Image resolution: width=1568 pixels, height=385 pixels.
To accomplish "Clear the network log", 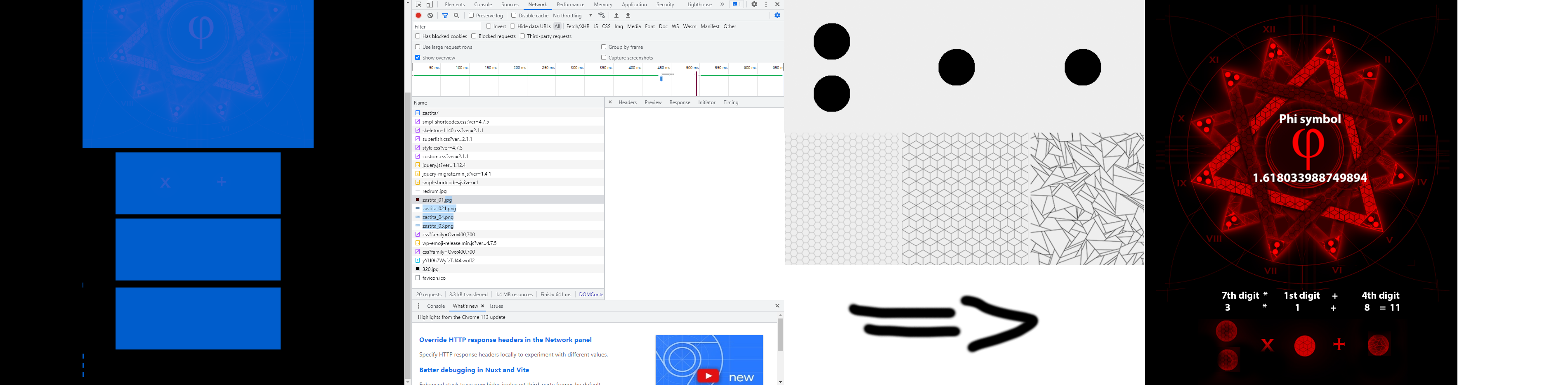I will (430, 15).
